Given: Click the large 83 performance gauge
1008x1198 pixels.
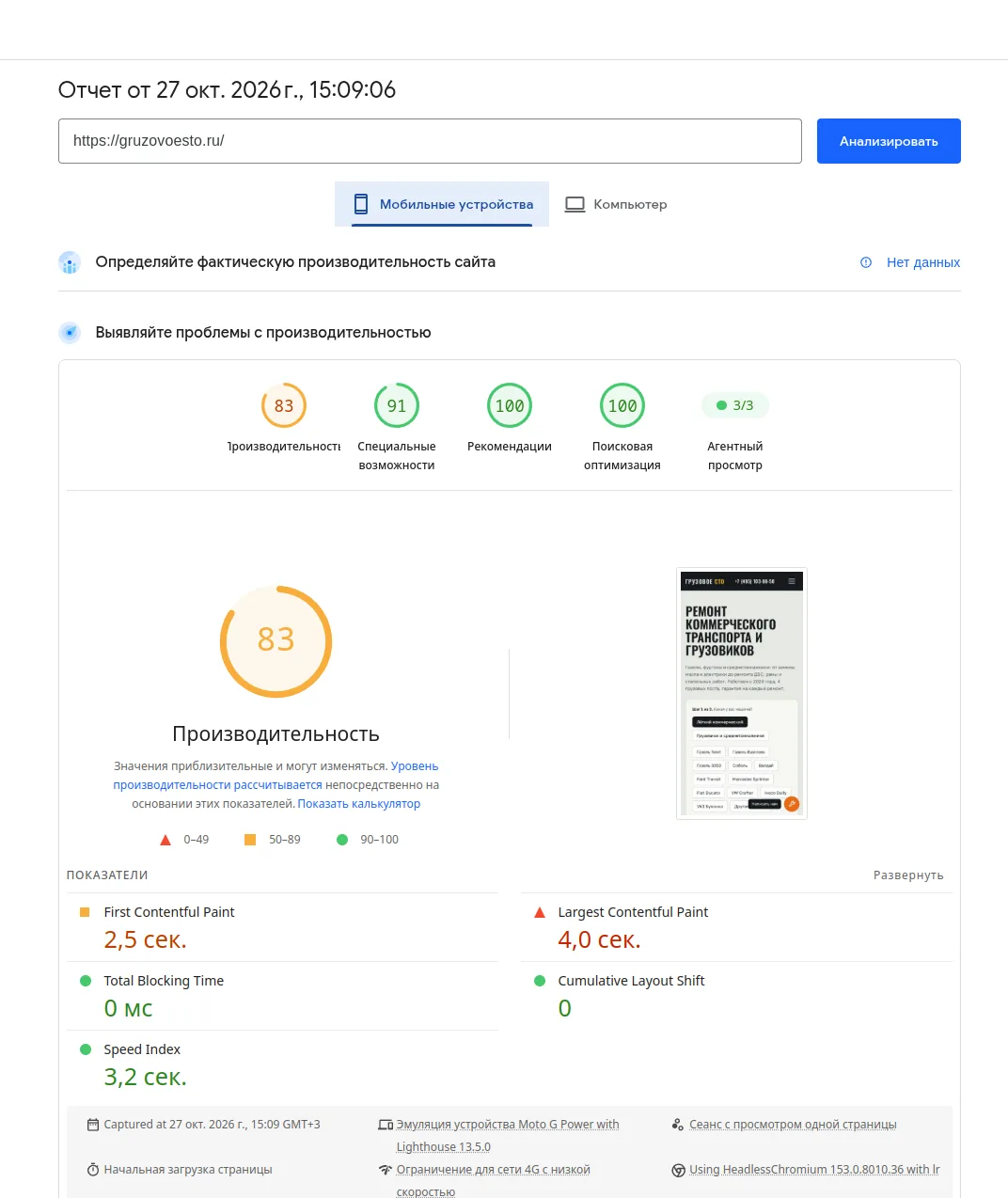Looking at the screenshot, I should (276, 641).
